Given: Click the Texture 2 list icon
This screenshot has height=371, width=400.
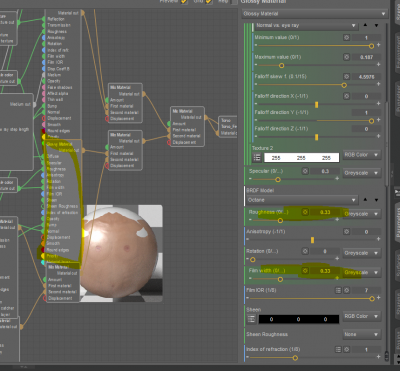Looking at the screenshot, I should (257, 158).
